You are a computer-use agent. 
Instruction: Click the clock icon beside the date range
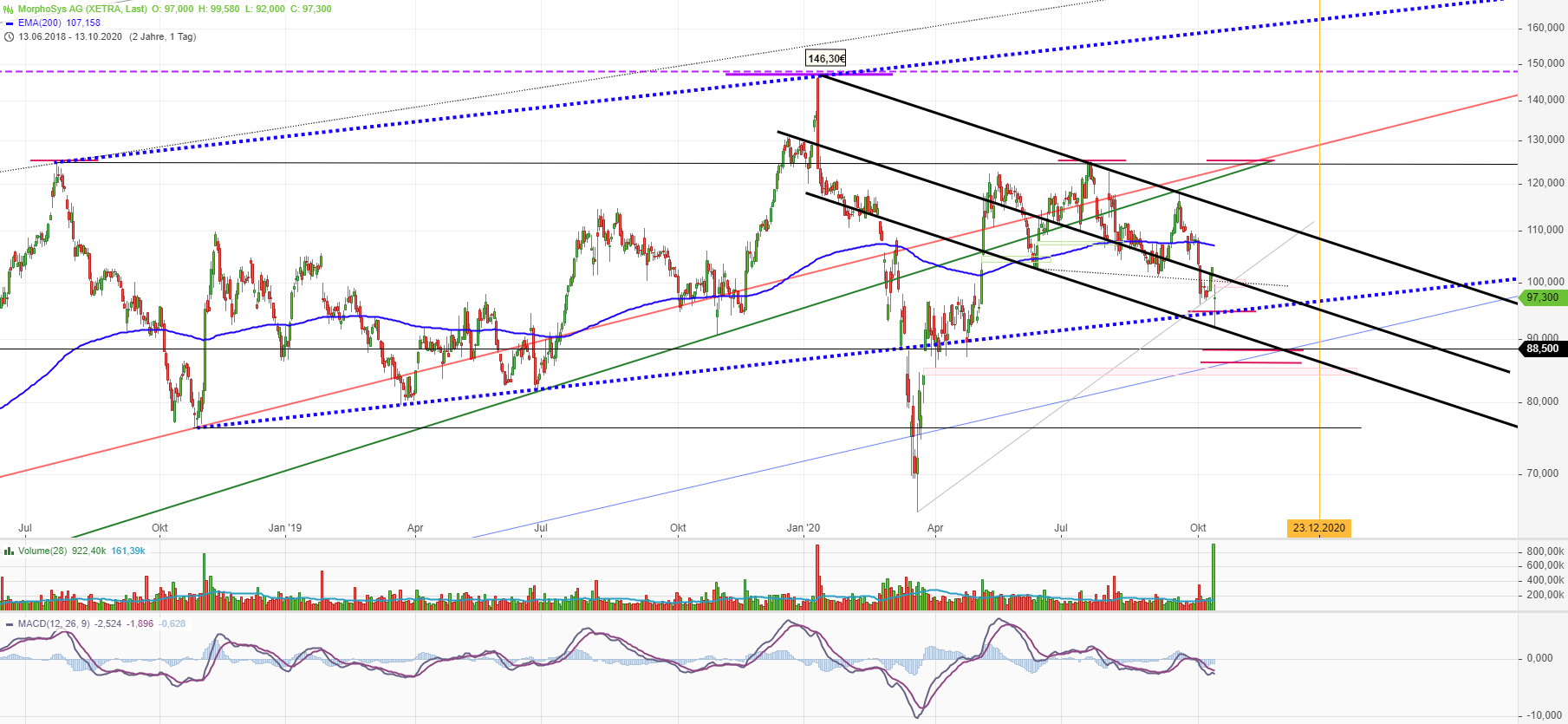coord(9,36)
